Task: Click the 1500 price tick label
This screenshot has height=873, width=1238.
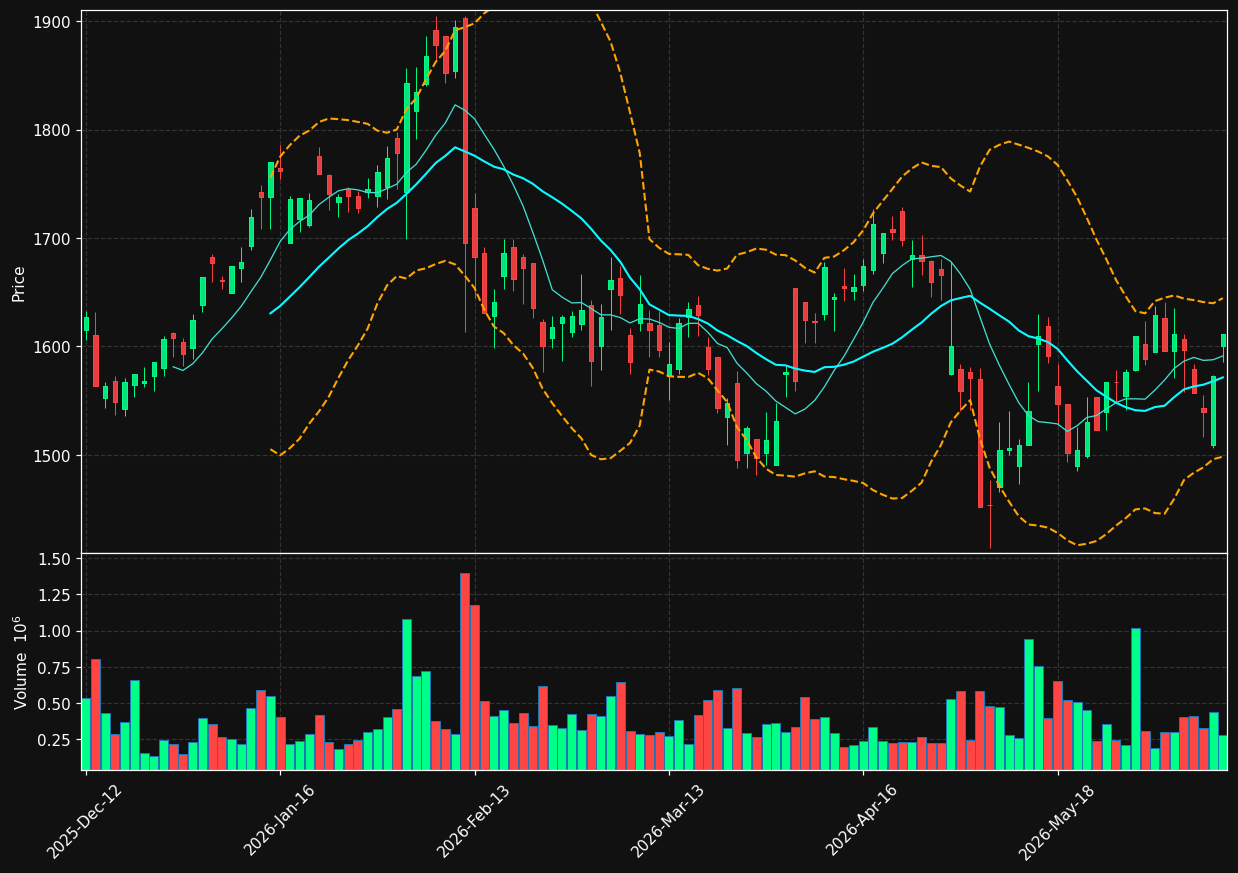Action: click(x=53, y=456)
